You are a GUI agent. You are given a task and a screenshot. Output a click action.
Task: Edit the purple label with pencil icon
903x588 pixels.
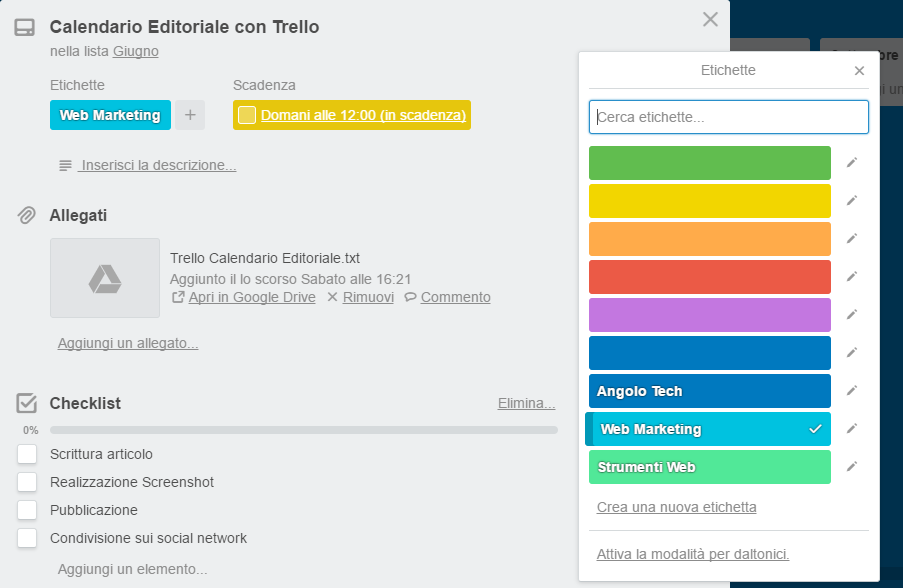[852, 315]
